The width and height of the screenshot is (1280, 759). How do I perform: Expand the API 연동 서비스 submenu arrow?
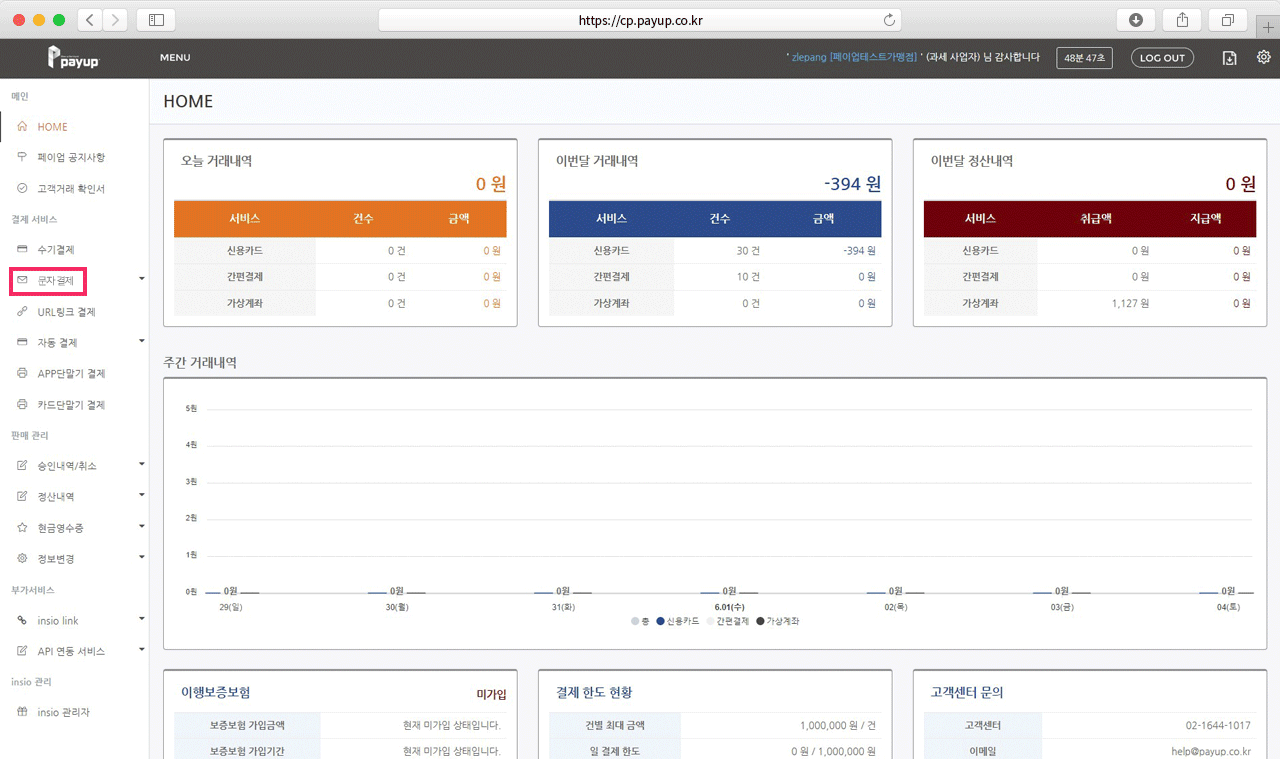tap(141, 649)
